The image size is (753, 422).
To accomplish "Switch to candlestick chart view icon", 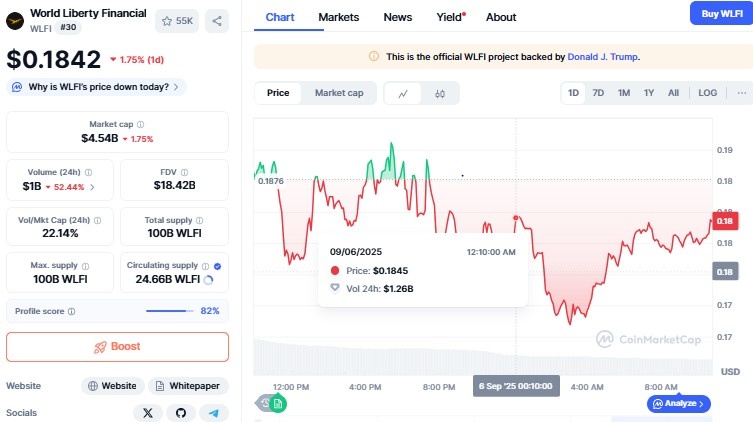I will [x=440, y=94].
